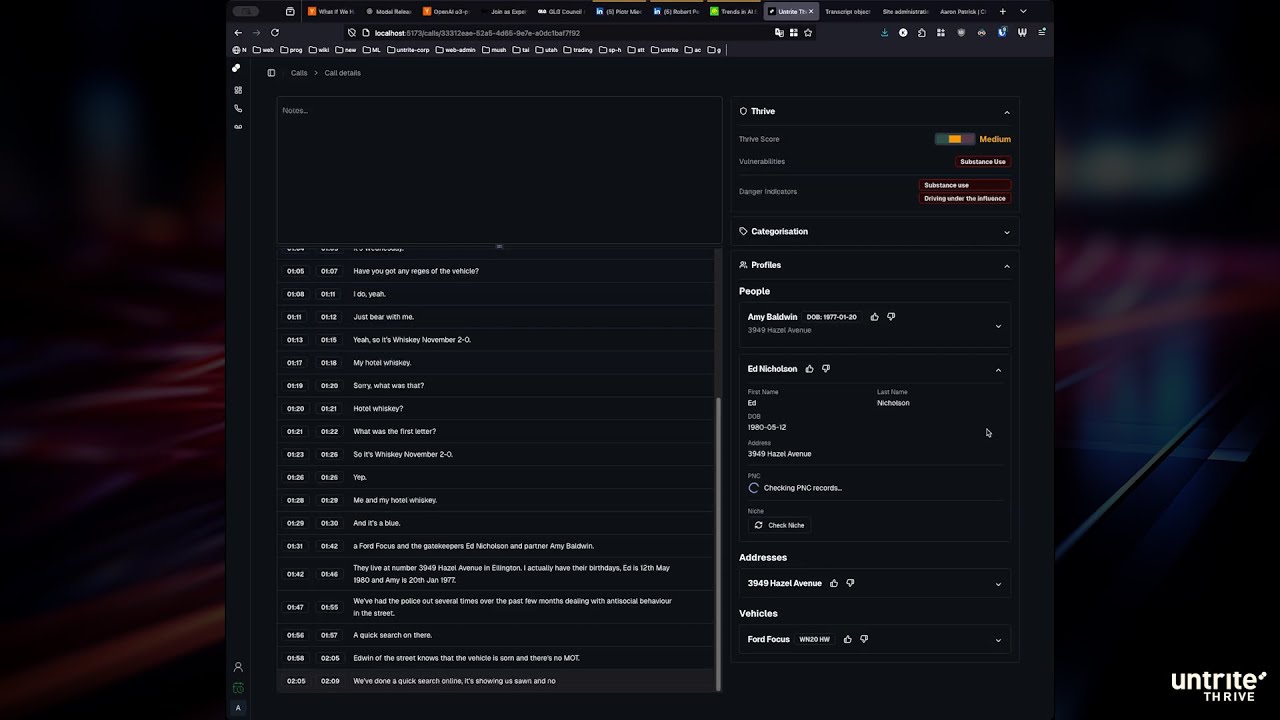Click inside the Notes text area

point(499,170)
